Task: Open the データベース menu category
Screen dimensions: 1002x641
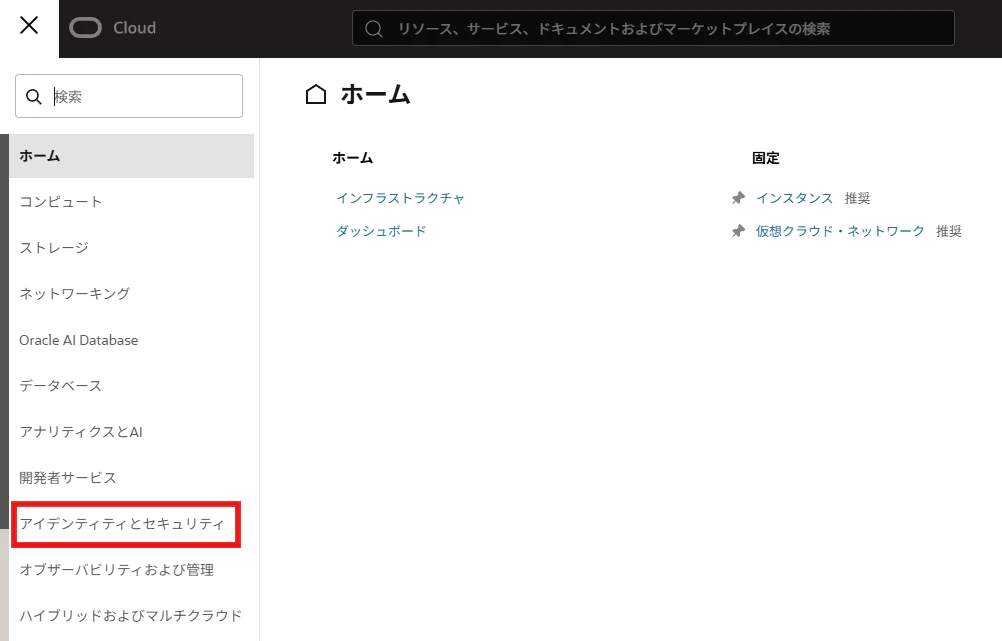Action: [61, 386]
